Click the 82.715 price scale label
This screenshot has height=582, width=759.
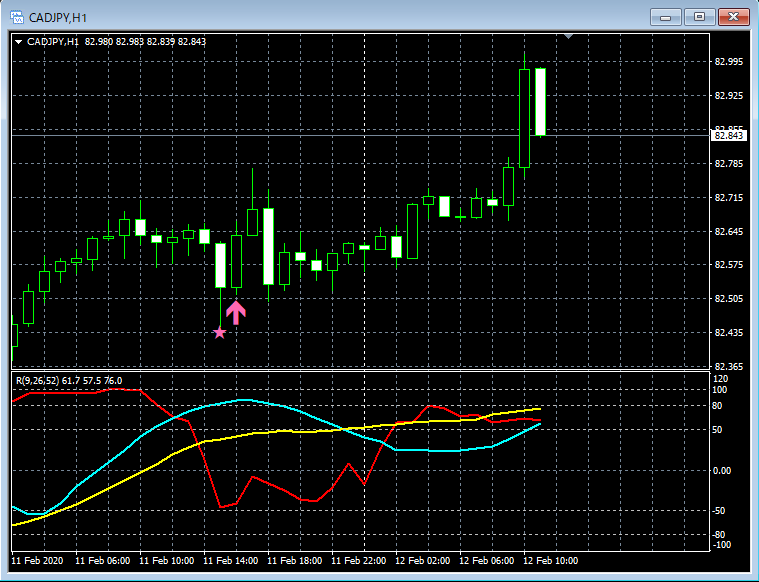pos(729,198)
